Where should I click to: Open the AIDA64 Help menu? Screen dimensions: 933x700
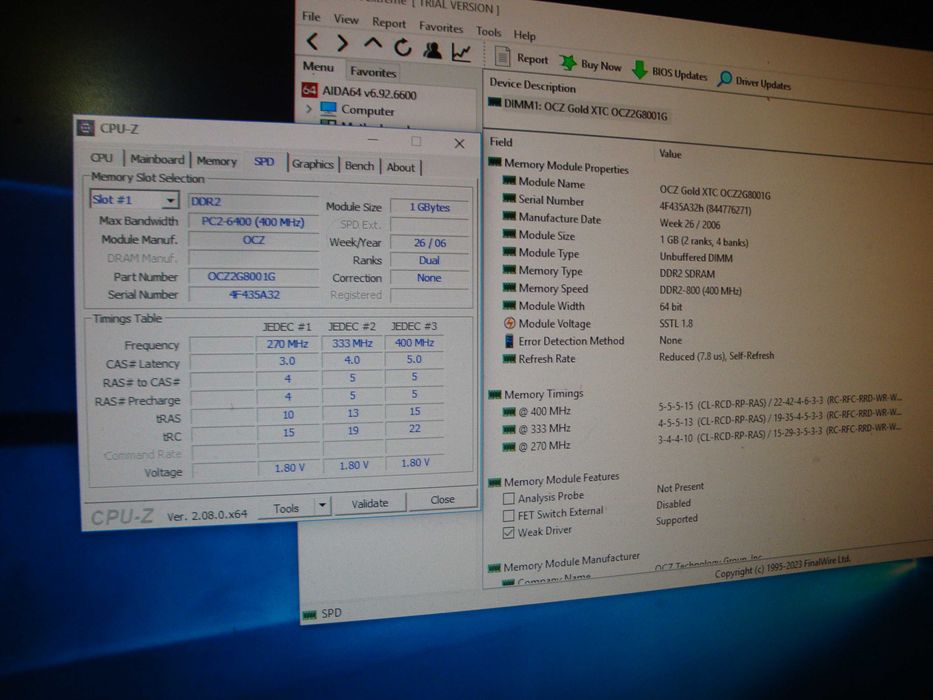[x=524, y=35]
